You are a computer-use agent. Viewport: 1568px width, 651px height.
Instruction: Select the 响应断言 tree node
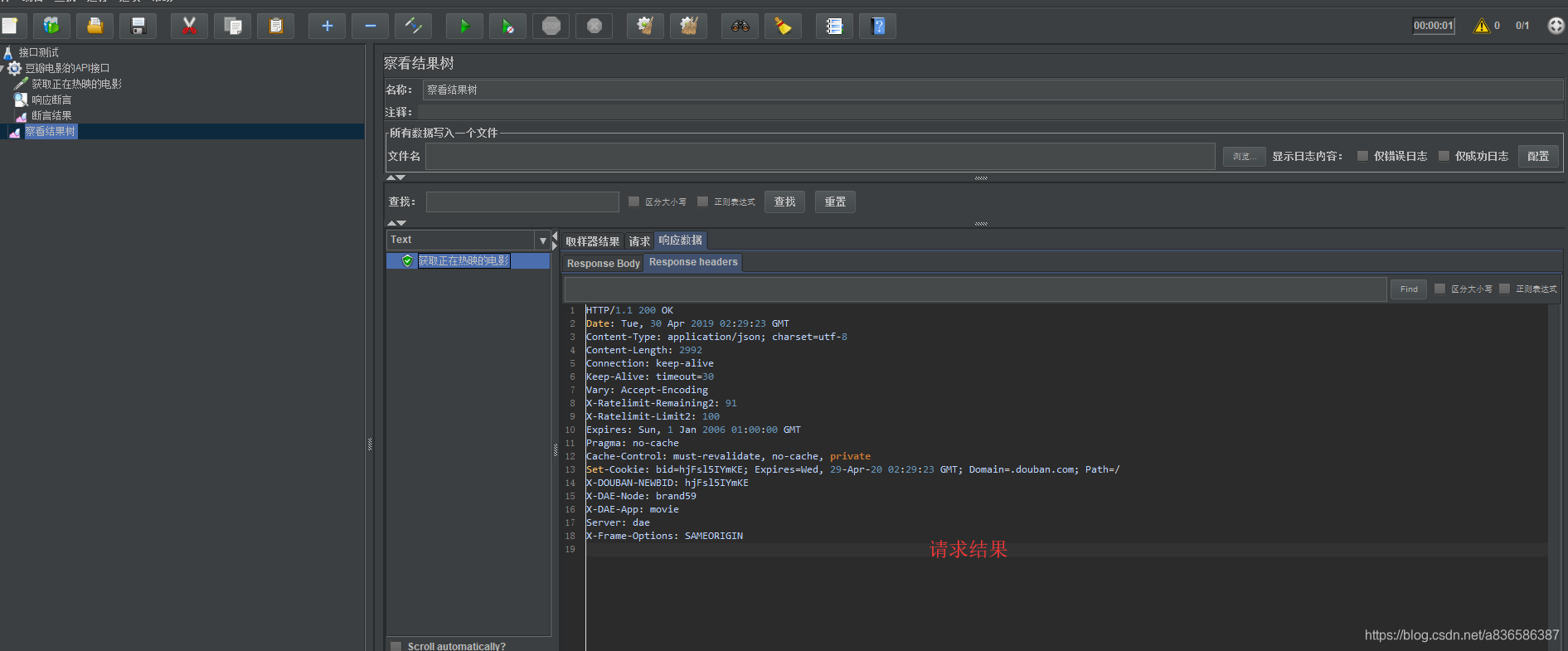click(51, 100)
